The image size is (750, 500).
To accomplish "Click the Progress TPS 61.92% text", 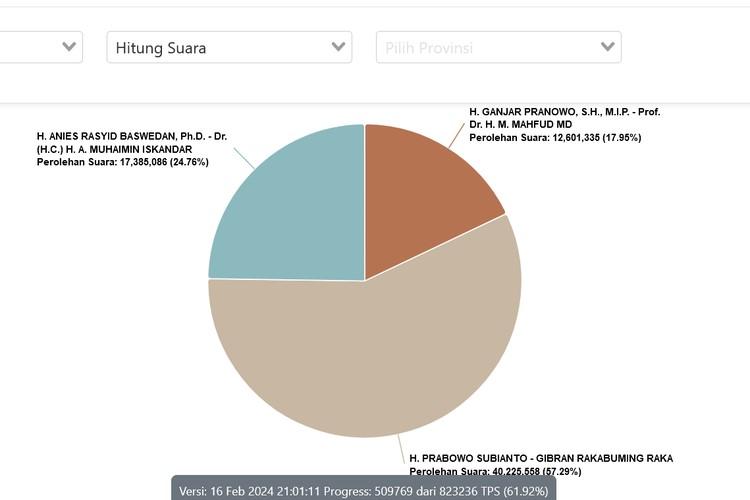I will tap(459, 491).
